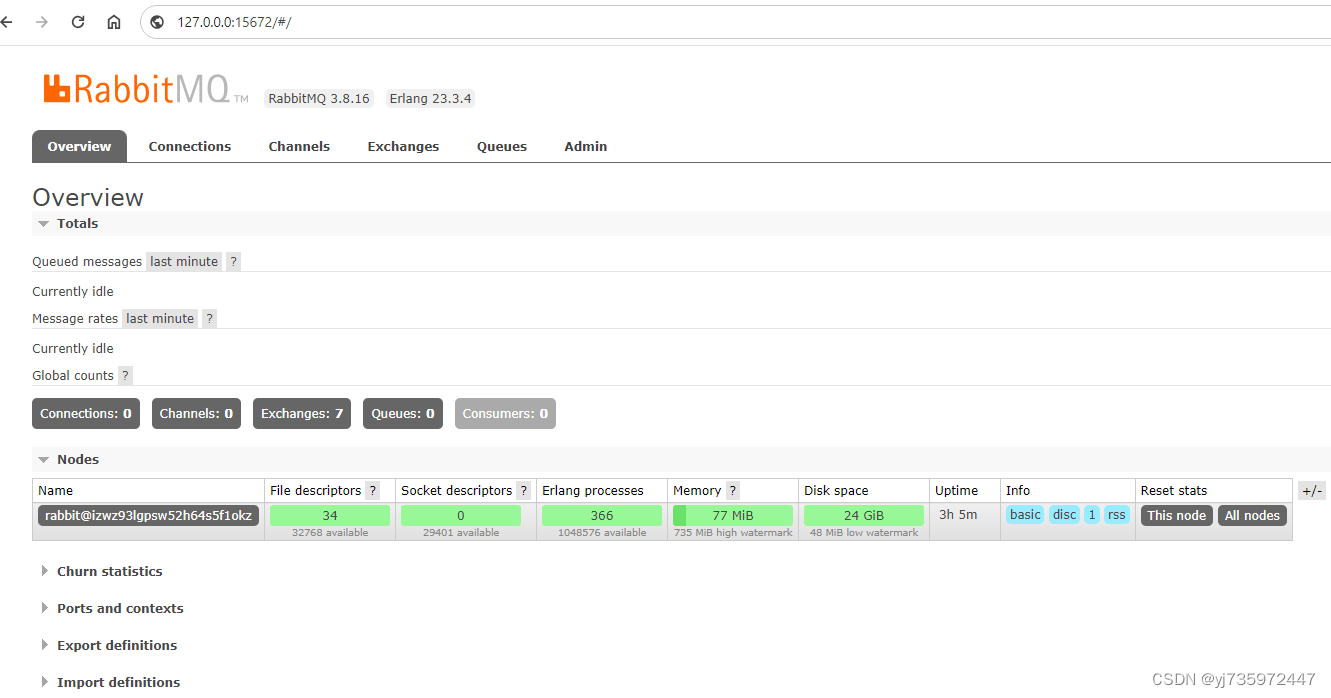Go to the Queues tab
The width and height of the screenshot is (1331, 698).
(x=502, y=146)
